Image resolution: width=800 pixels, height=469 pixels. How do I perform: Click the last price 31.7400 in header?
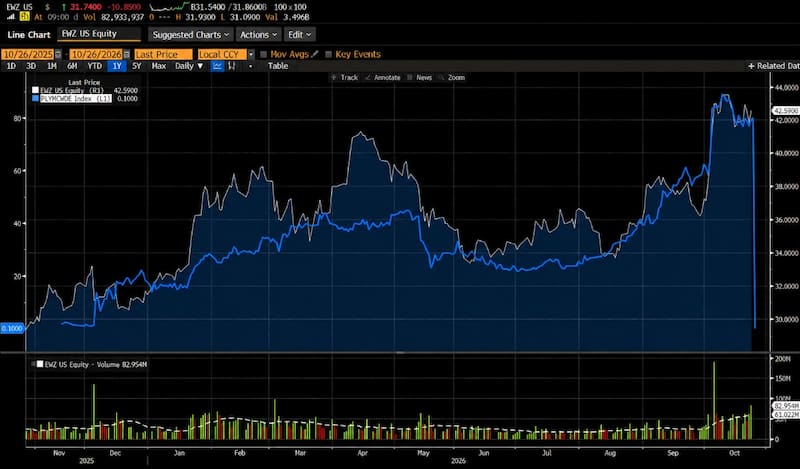tap(85, 7)
